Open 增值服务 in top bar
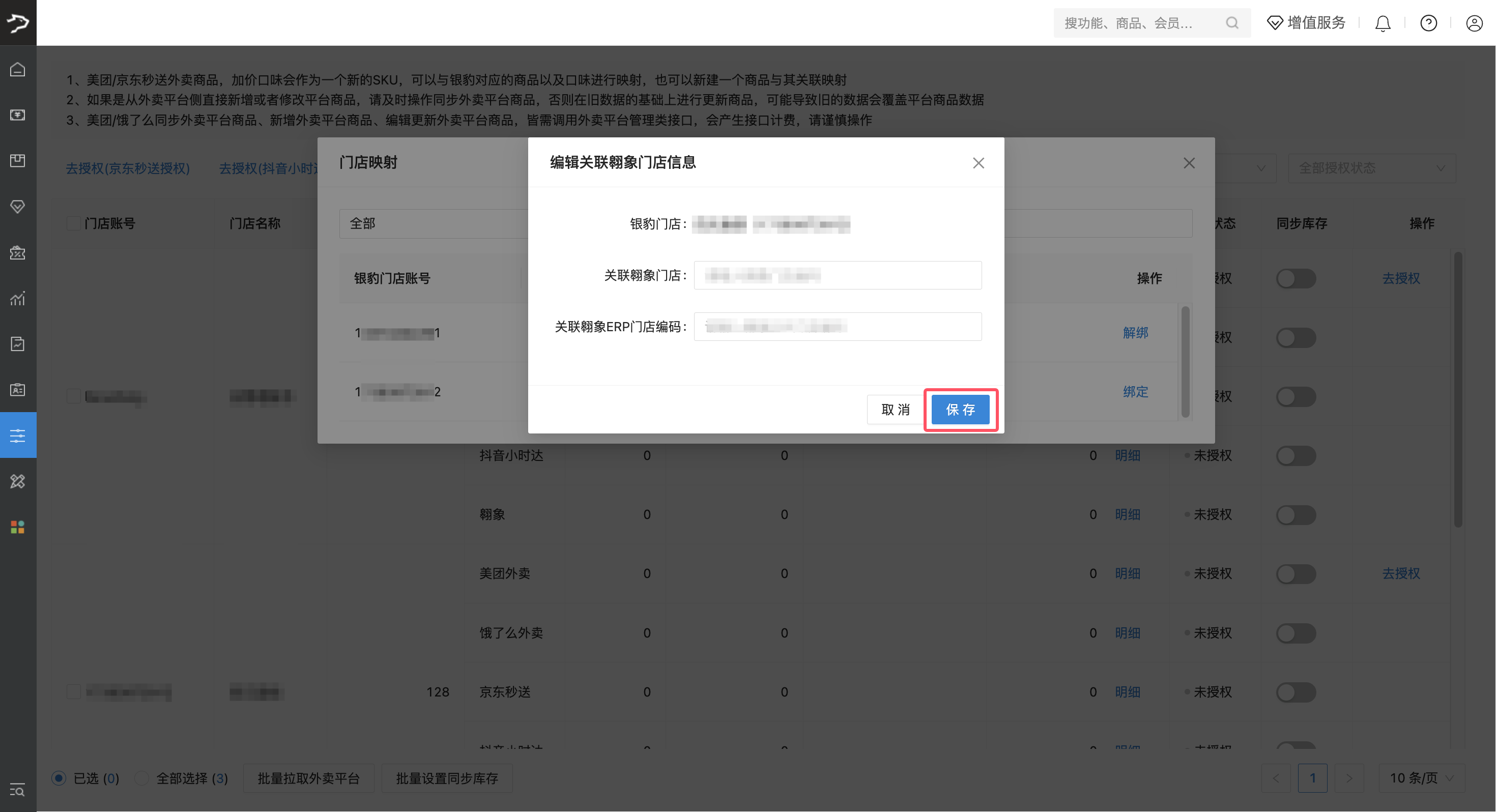This screenshot has width=1496, height=812. 1306,23
